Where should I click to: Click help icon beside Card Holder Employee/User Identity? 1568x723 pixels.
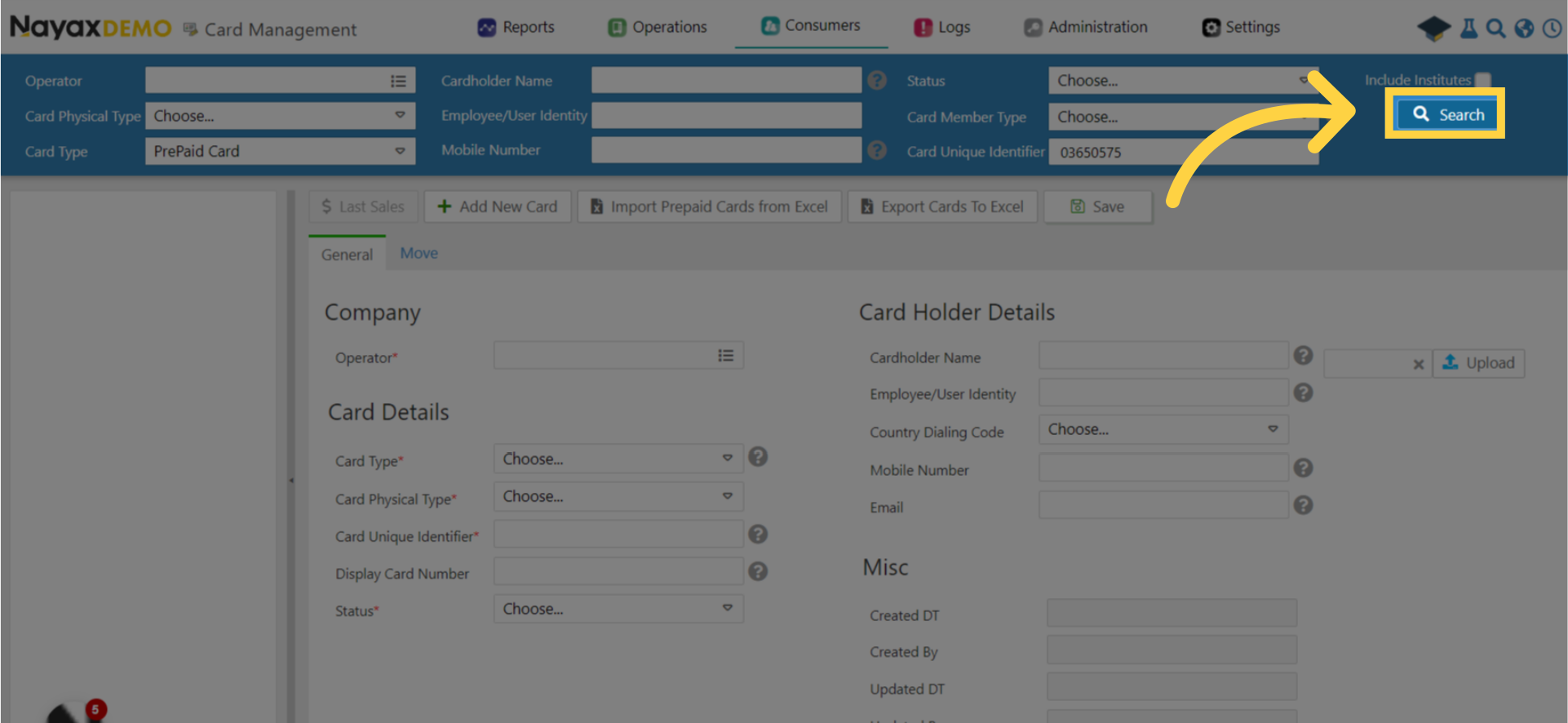(x=1304, y=393)
